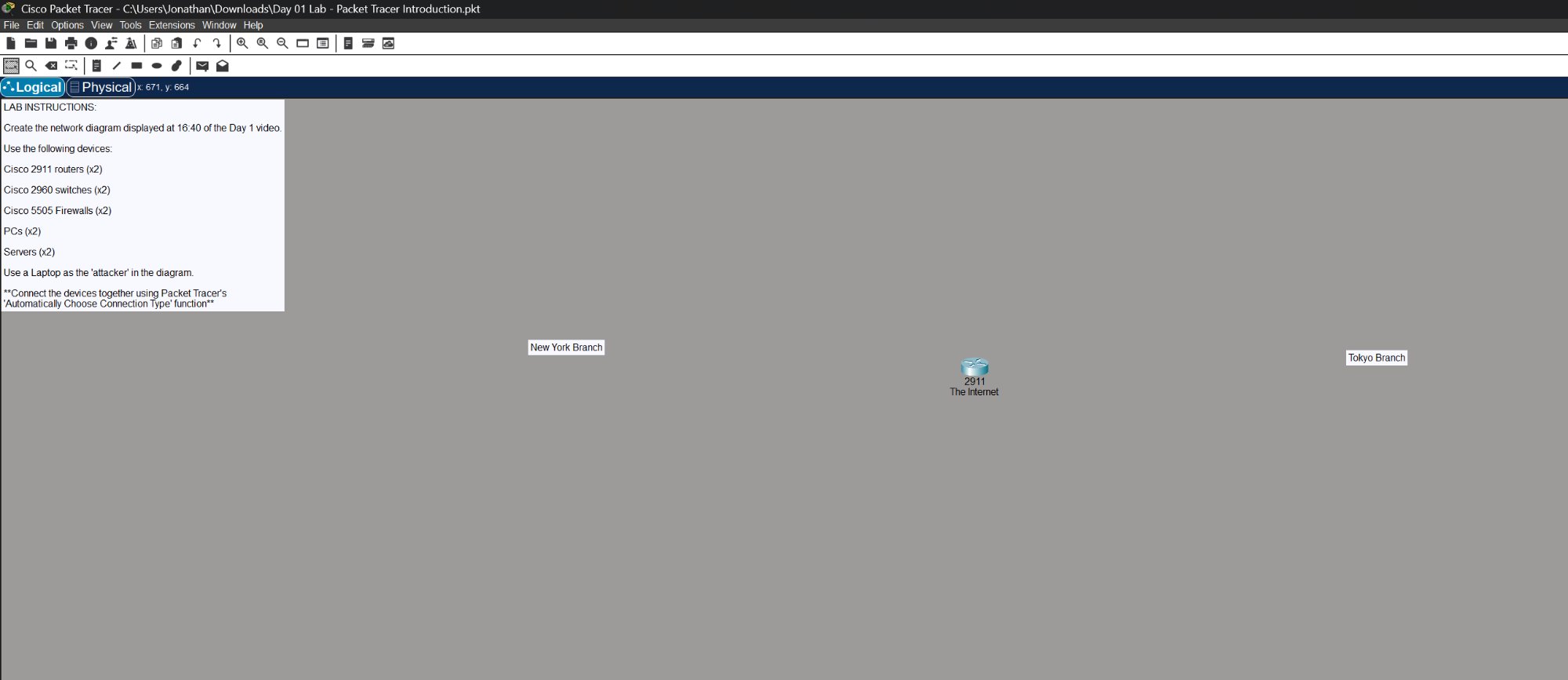Open the Custom Devices dialog icon
Viewport: 1568px width, 680px height.
click(x=322, y=43)
